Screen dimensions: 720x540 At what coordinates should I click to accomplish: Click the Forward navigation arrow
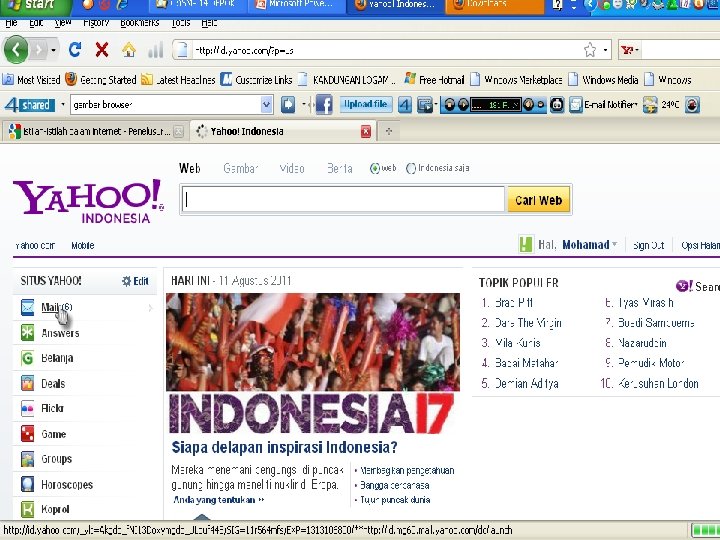pyautogui.click(x=39, y=50)
